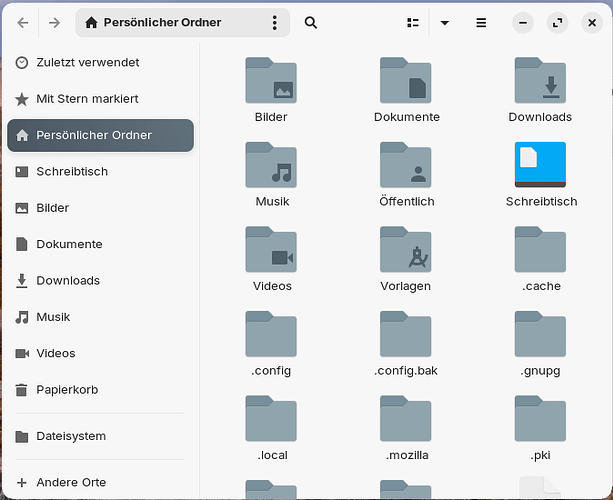Select the Musik folder icon in grid
Viewport: 613px width, 500px height.
click(271, 165)
